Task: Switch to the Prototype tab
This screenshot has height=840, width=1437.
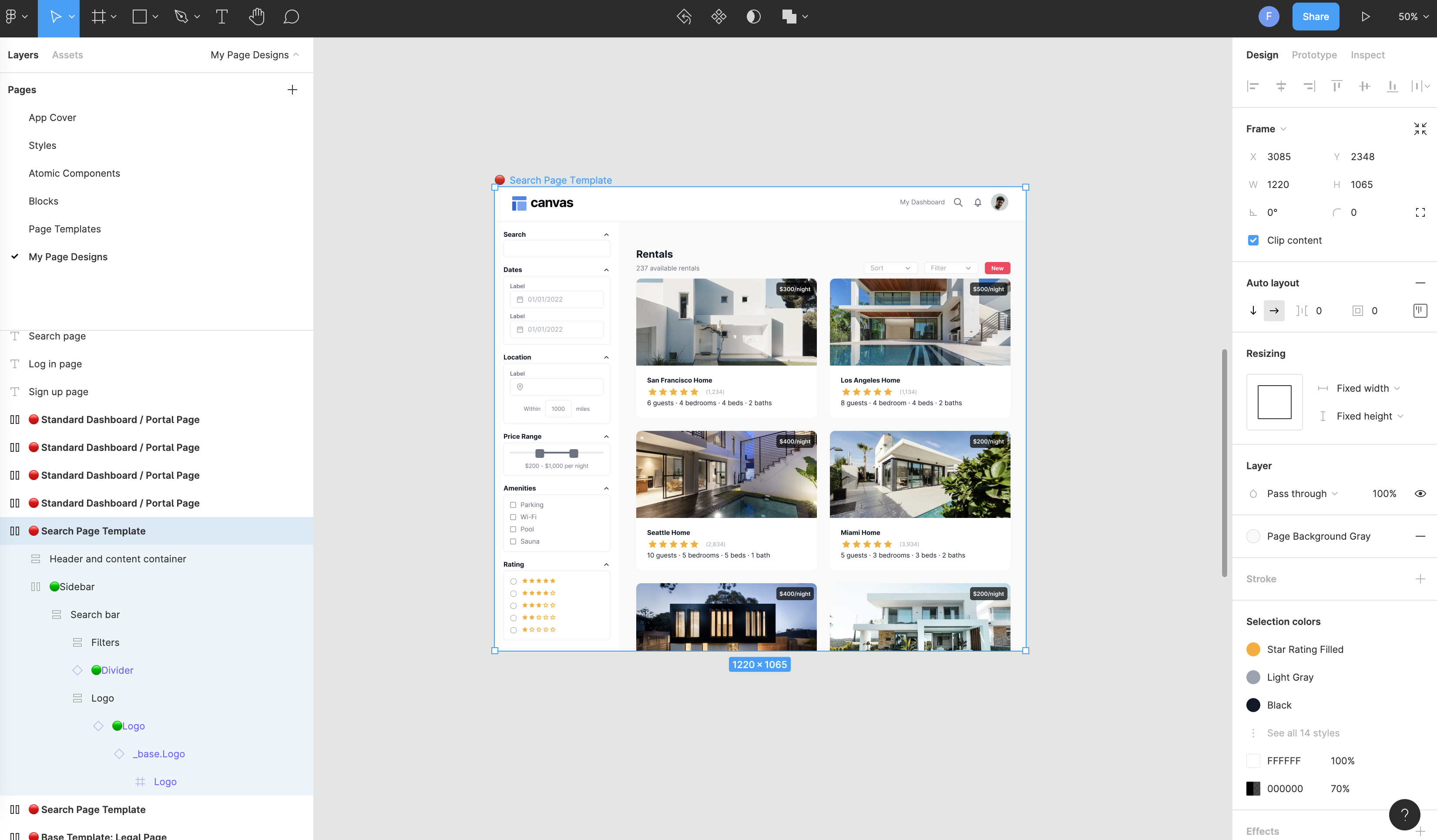Action: [x=1314, y=55]
